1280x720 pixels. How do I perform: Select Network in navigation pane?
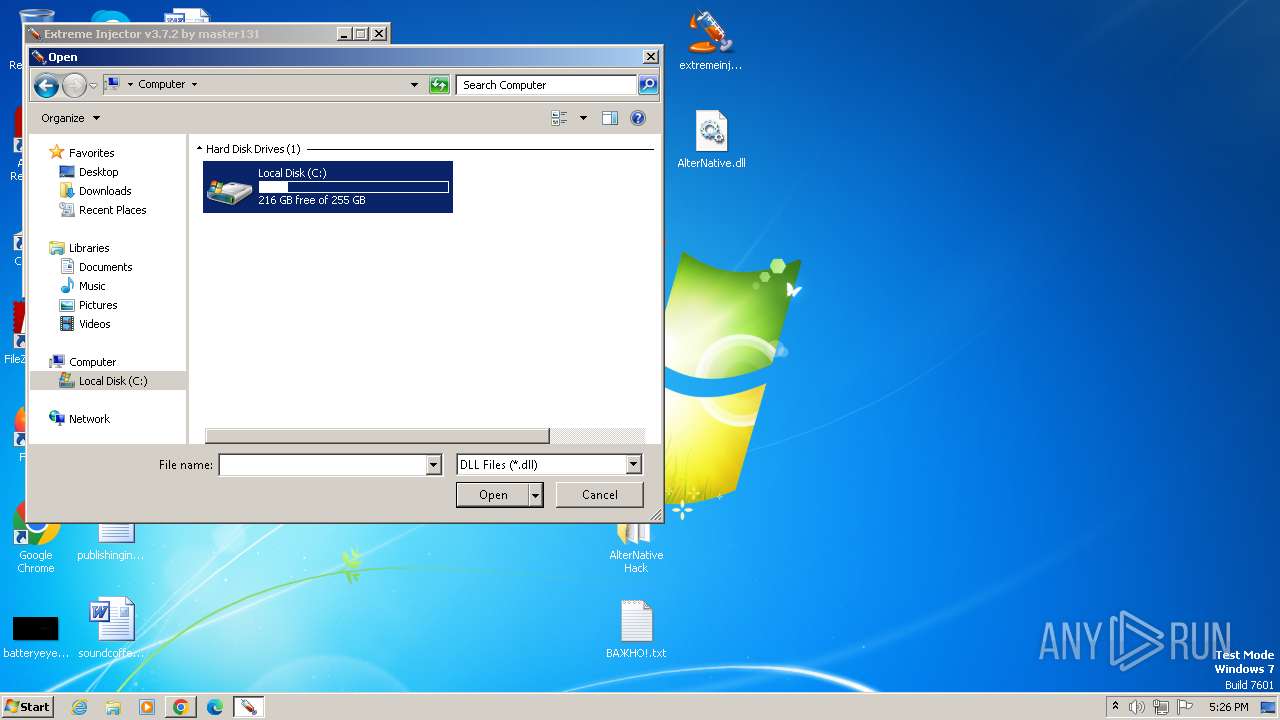89,419
